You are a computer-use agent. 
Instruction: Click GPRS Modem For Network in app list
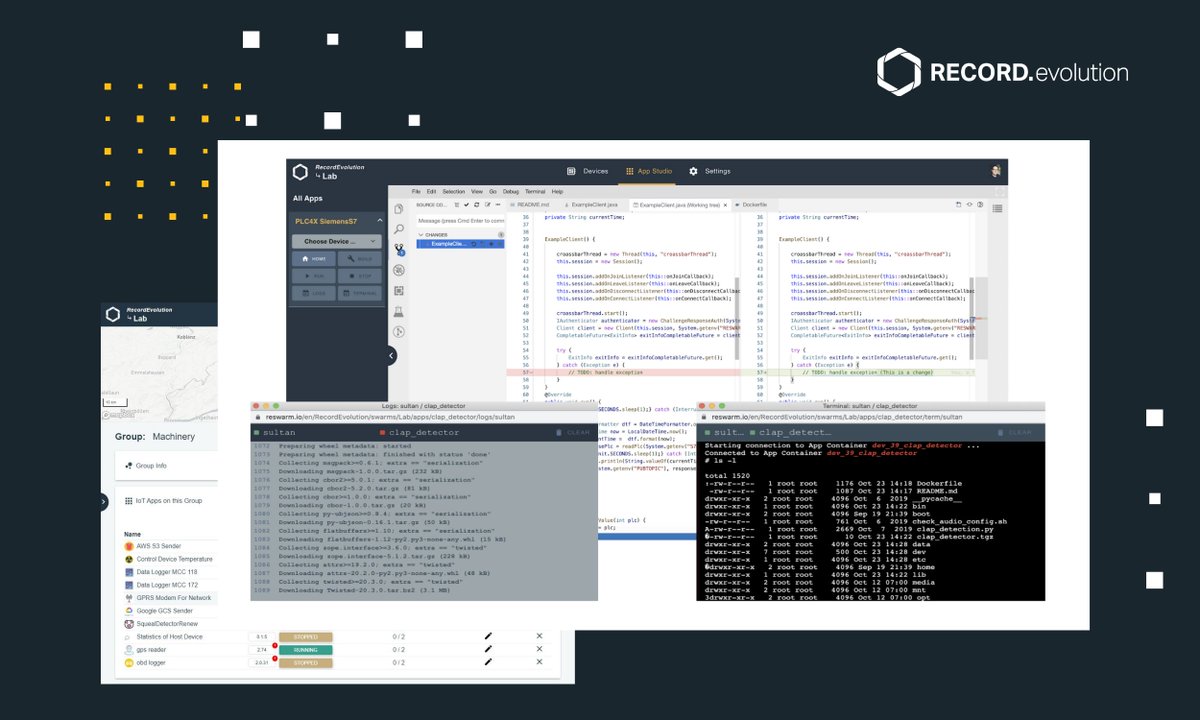(x=172, y=597)
